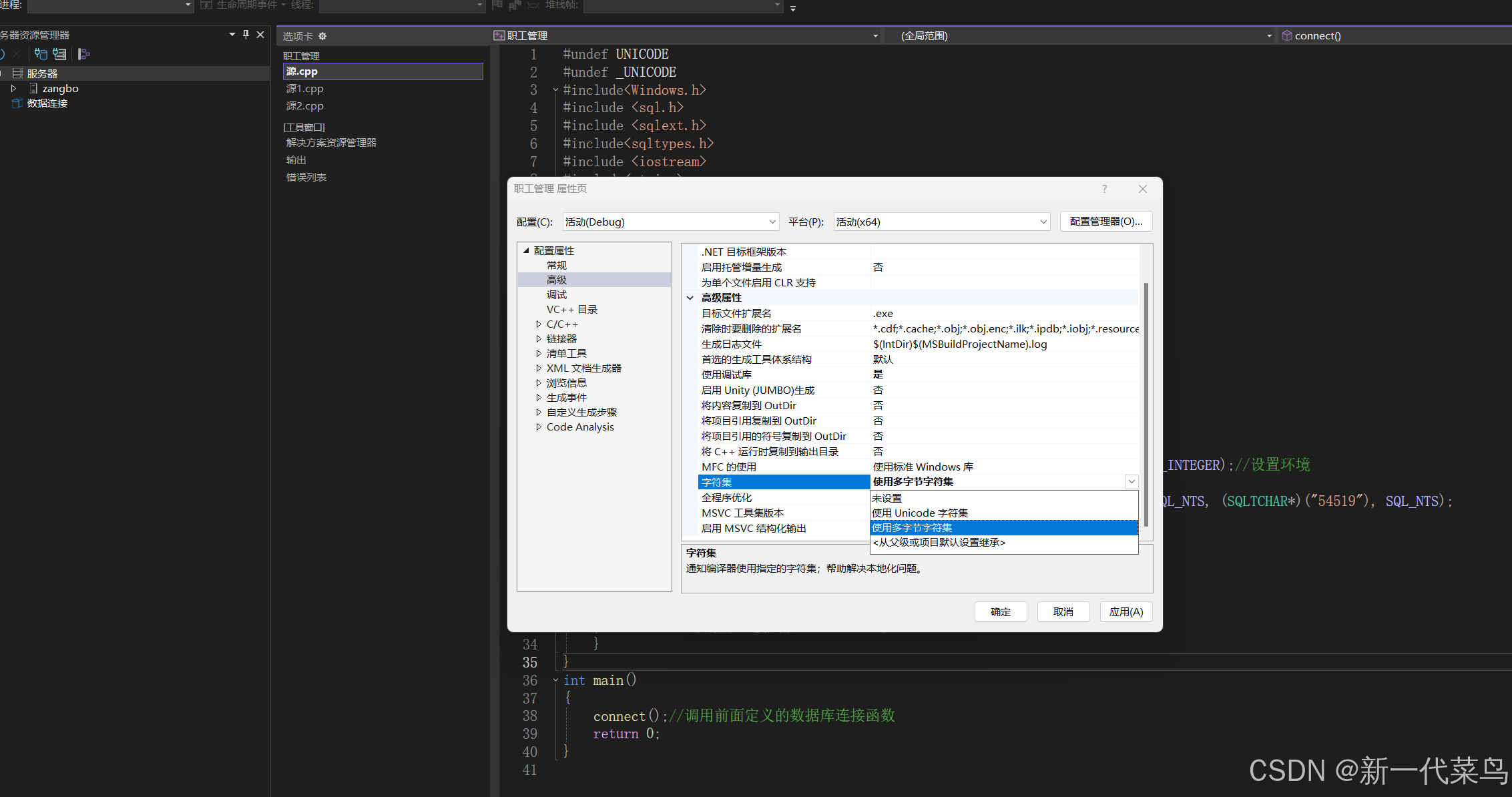
Task: Click the 生命周期事件 lightning icon in debug toolbar
Action: (x=206, y=6)
